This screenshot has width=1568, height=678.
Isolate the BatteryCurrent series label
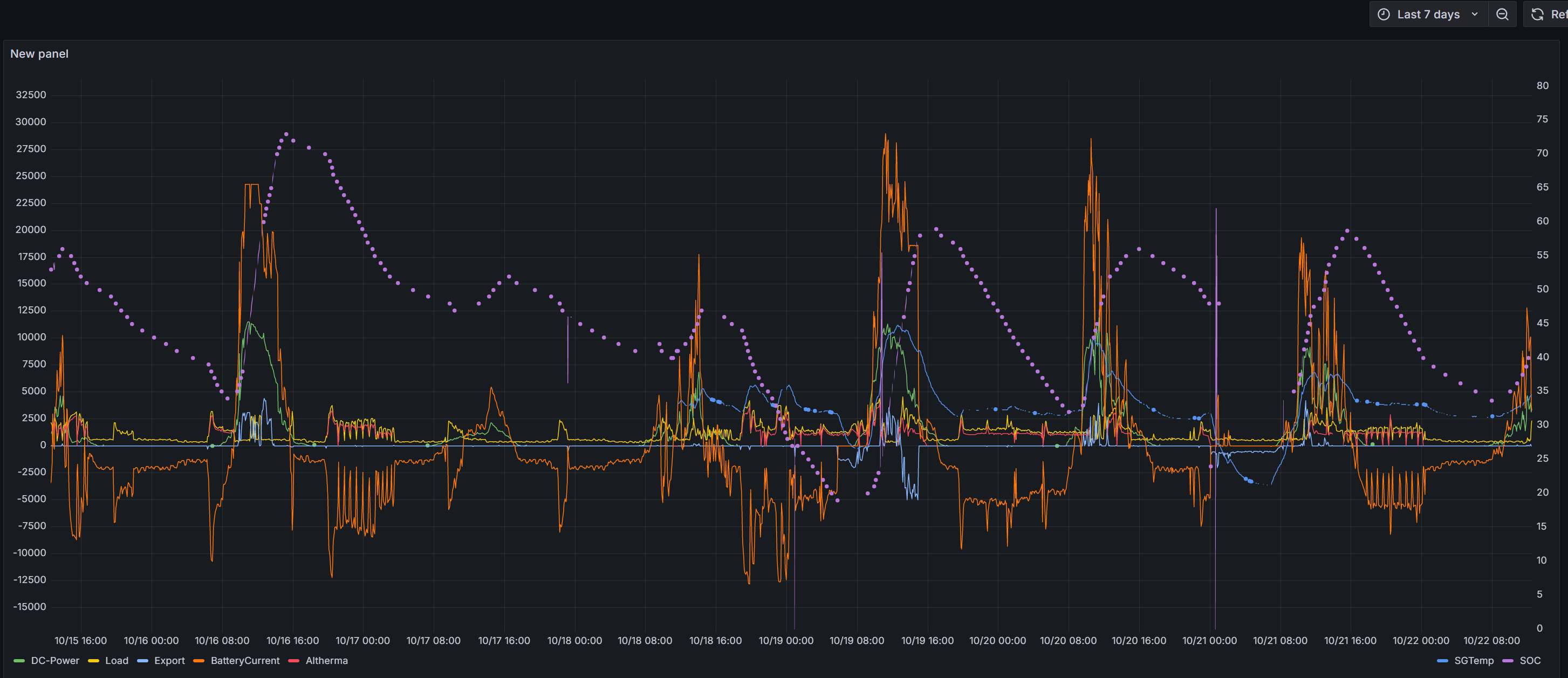point(245,660)
